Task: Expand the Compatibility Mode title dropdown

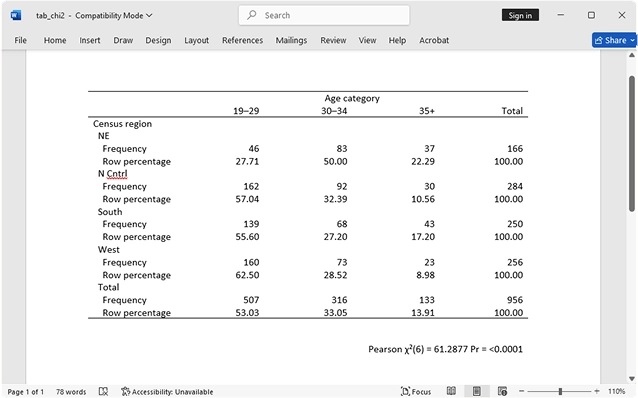Action: tap(149, 15)
